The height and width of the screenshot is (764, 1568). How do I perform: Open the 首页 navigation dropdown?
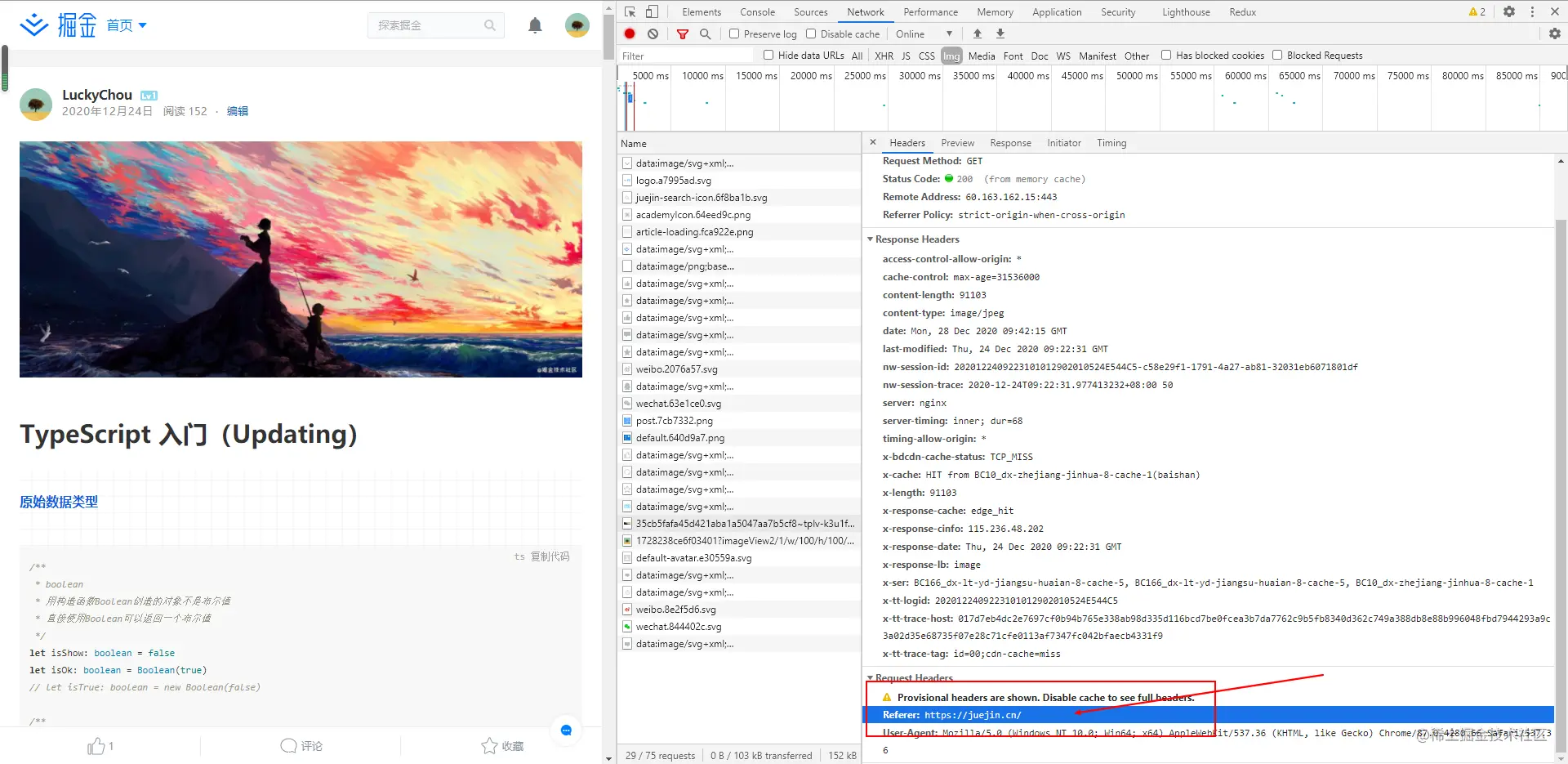click(127, 25)
